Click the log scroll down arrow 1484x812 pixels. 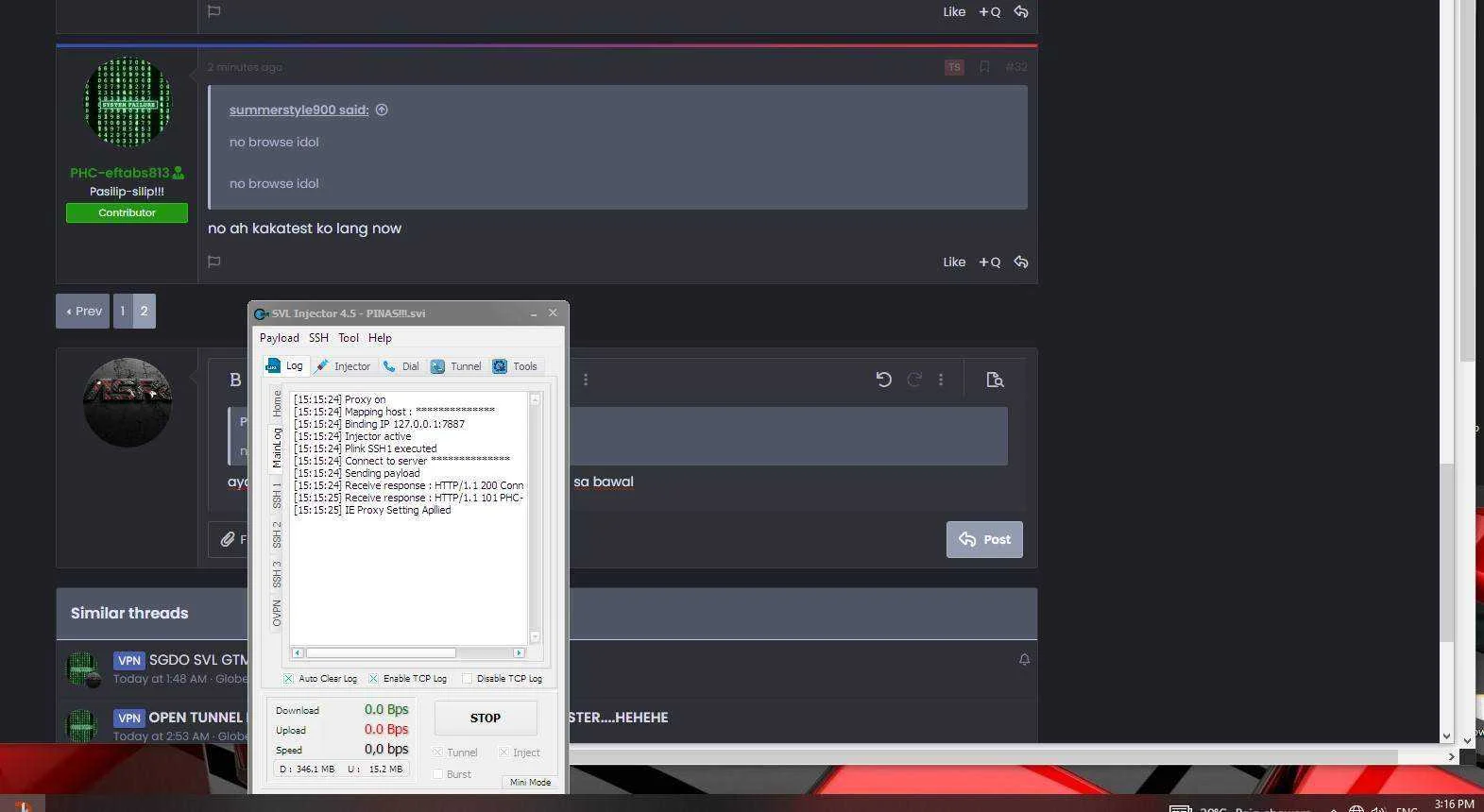click(x=536, y=637)
